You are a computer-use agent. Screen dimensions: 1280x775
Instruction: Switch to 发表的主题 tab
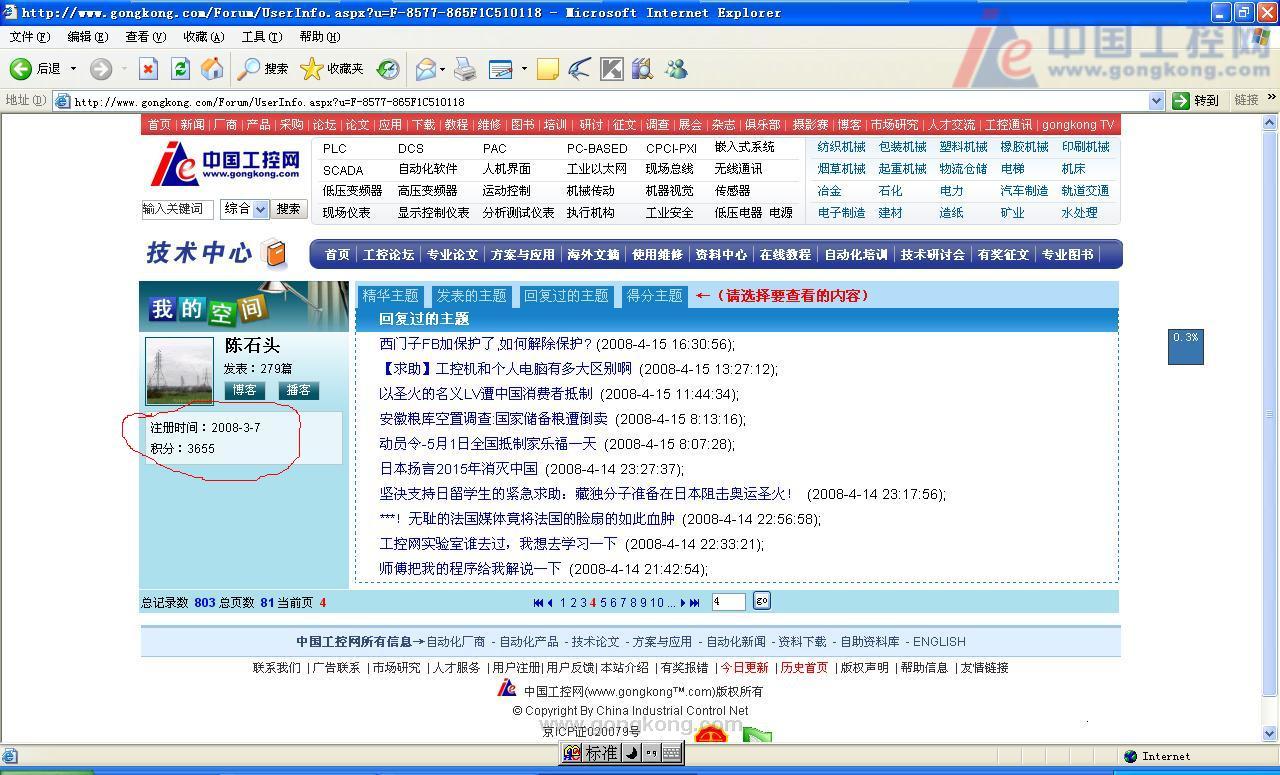tap(471, 295)
